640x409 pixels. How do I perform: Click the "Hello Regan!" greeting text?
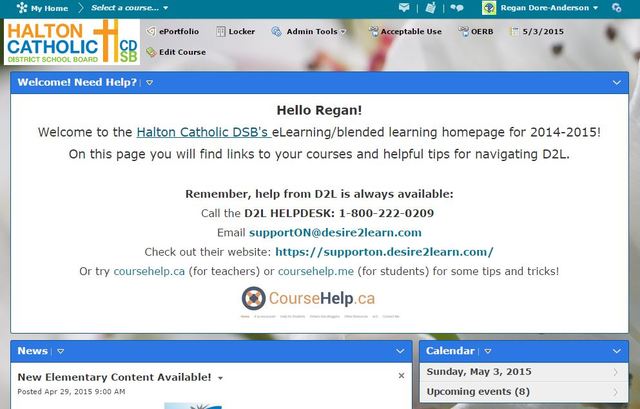(x=319, y=110)
